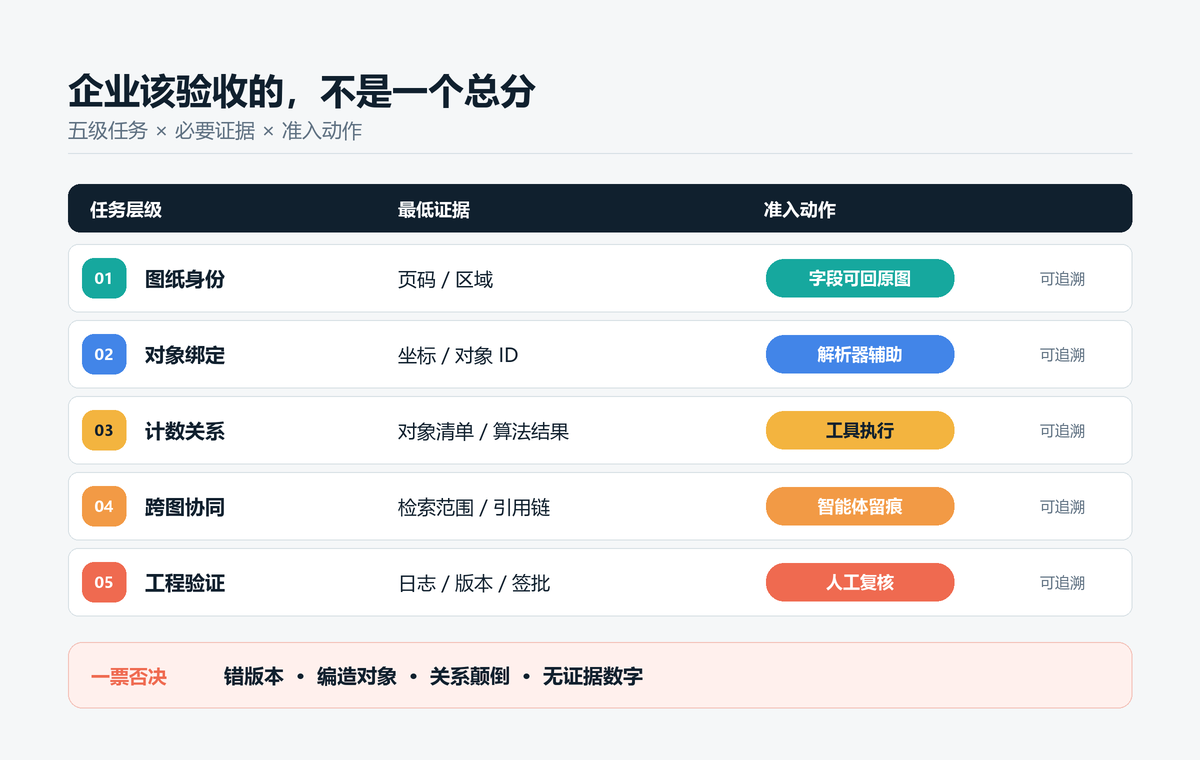Click the 日志 / 版本 / 签批 cell
Viewport: 1200px width, 760px height.
click(474, 583)
